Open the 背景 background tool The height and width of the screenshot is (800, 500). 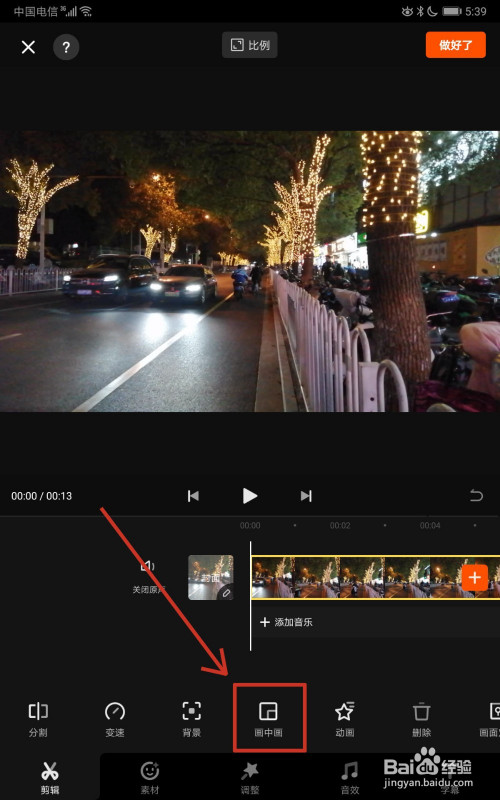(x=191, y=718)
